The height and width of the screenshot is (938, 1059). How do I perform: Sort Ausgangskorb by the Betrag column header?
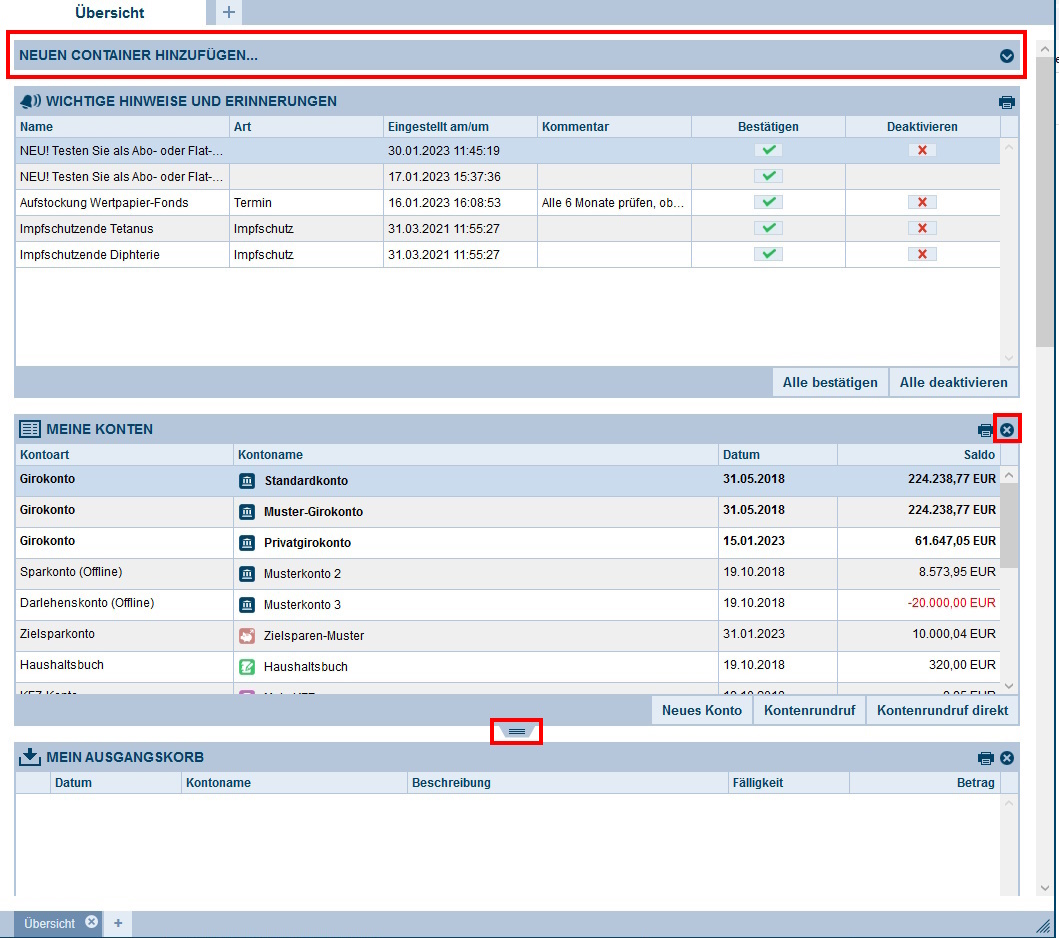pos(925,783)
